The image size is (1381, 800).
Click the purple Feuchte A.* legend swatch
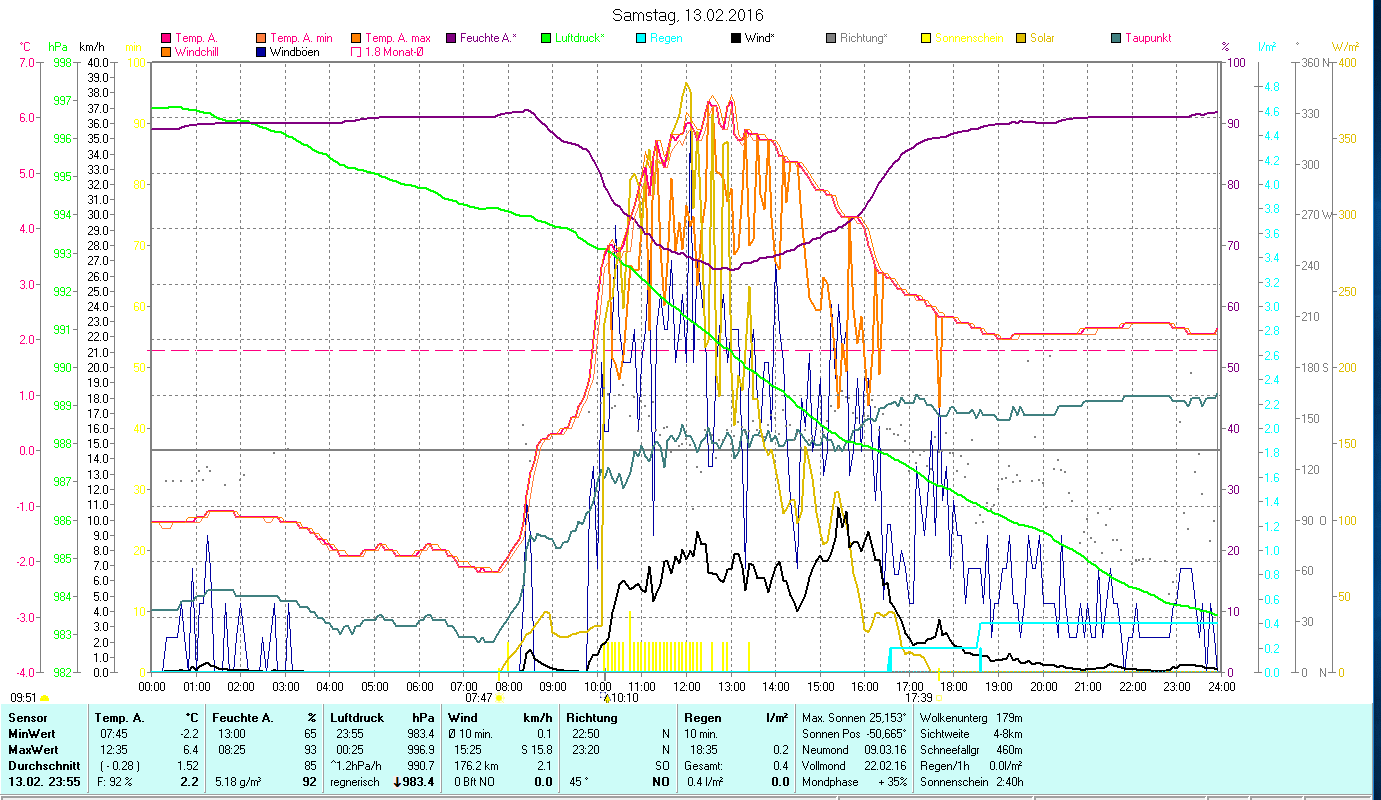pyautogui.click(x=450, y=39)
